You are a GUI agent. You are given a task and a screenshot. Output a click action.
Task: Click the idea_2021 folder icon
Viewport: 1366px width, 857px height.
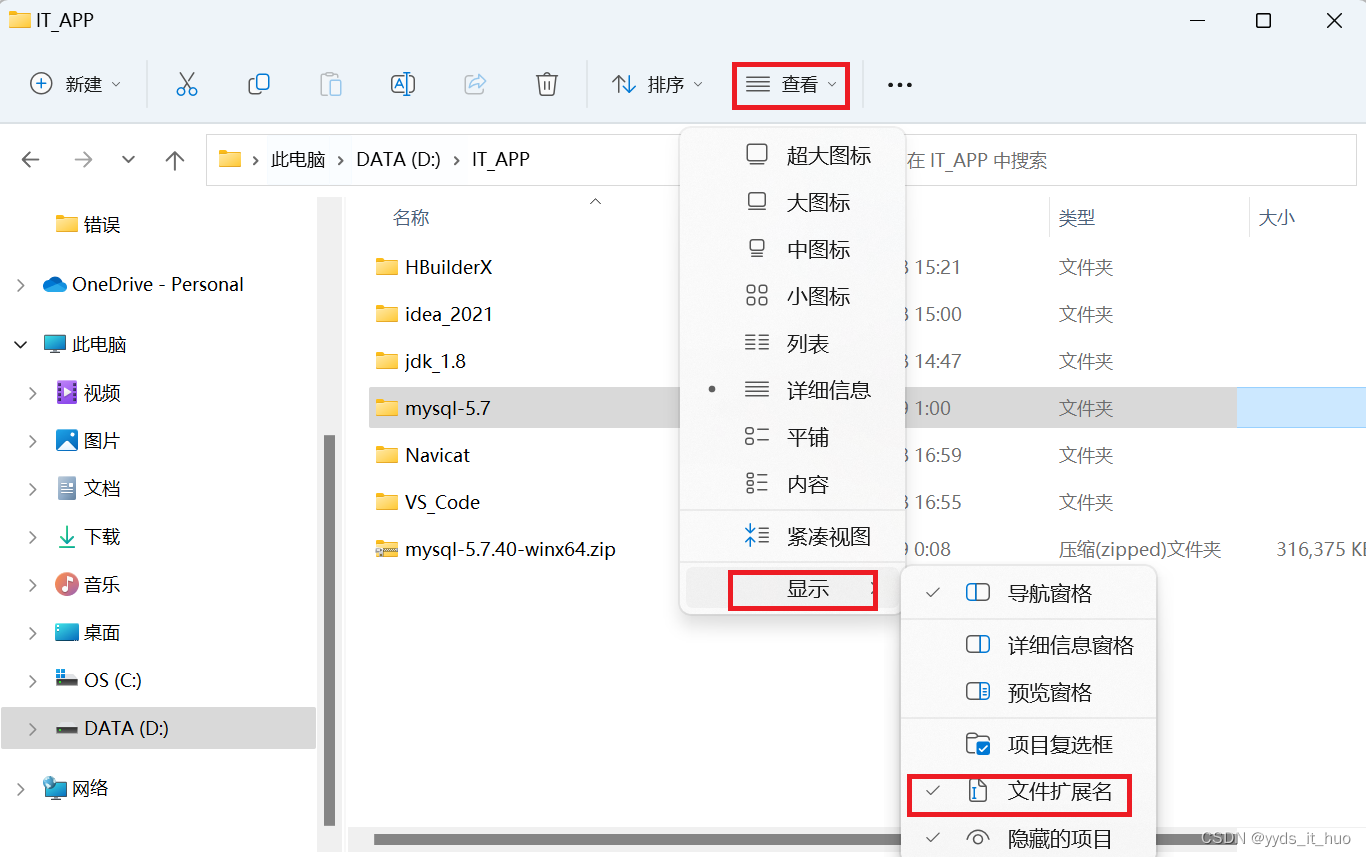coord(387,314)
